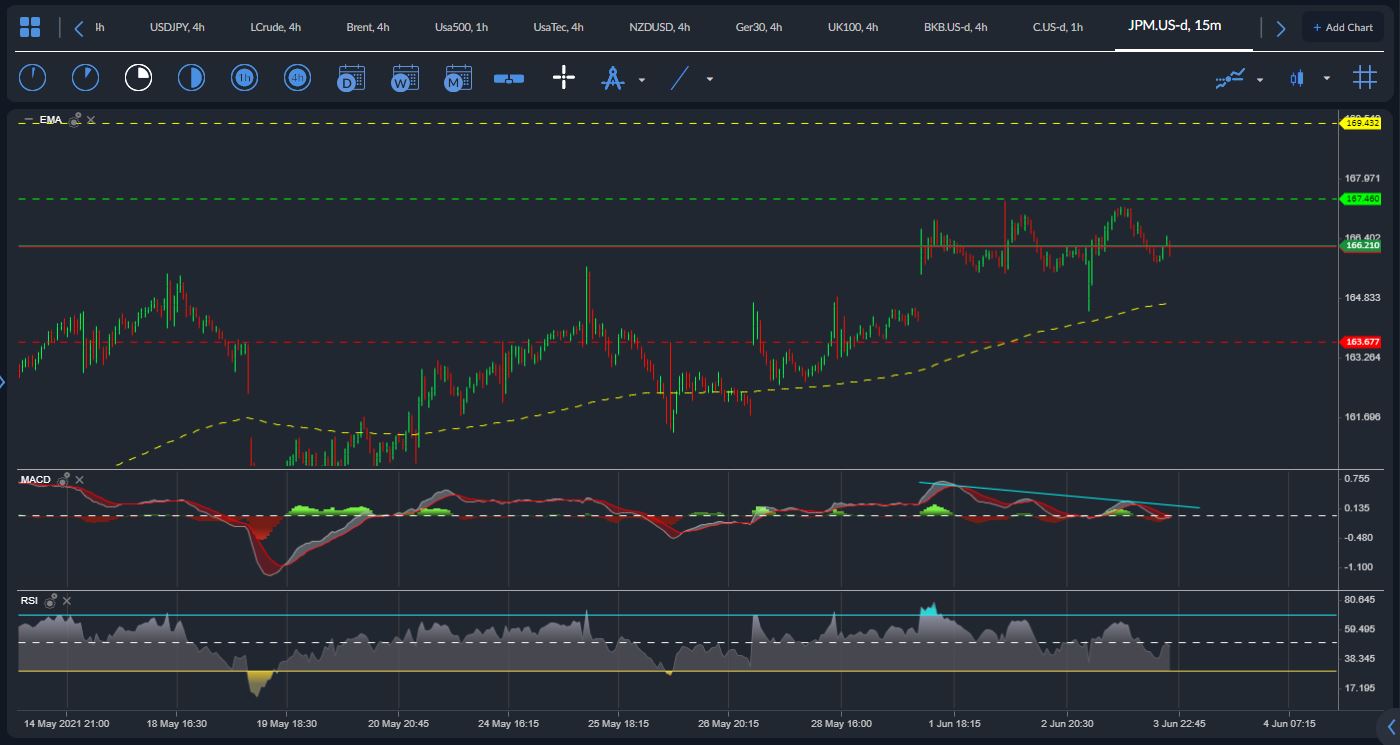Image resolution: width=1400 pixels, height=745 pixels.
Task: Activate the crosshair cursor tool
Action: pos(564,77)
